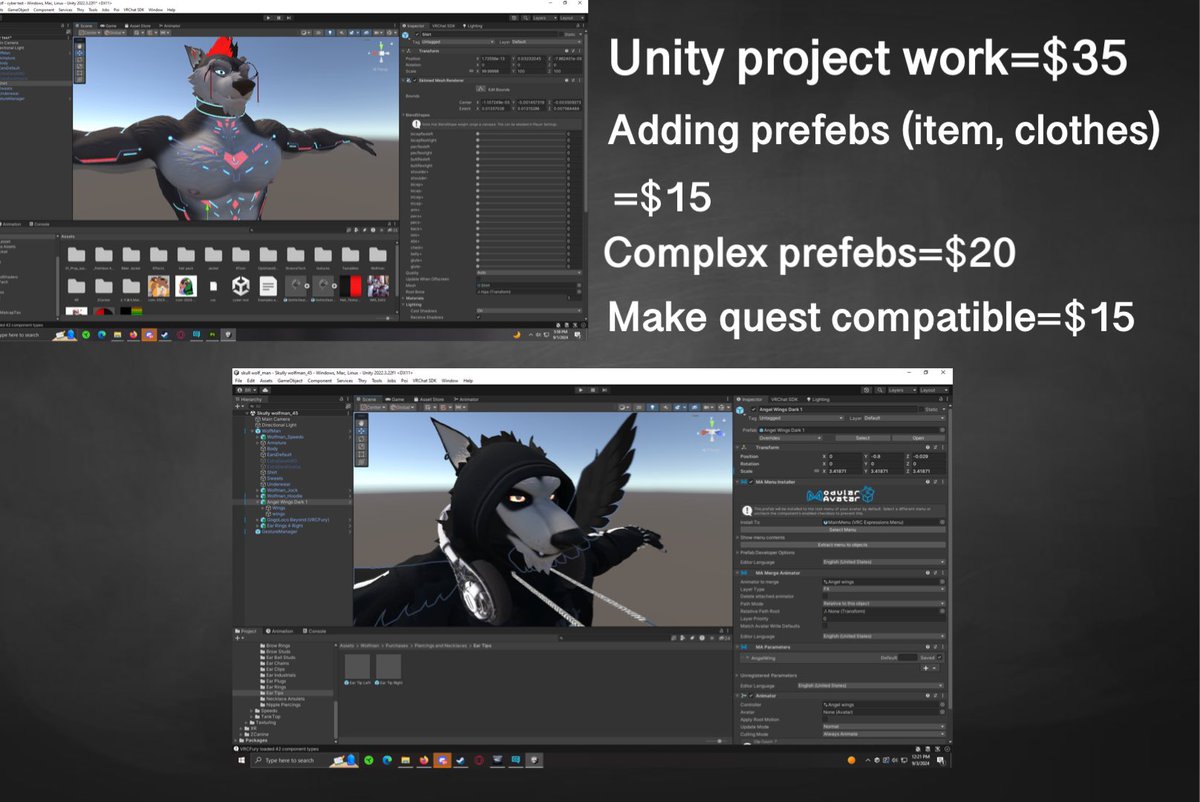Toggle the MA Menu Installer enabled checkbox
This screenshot has width=1200, height=802.
coord(751,482)
